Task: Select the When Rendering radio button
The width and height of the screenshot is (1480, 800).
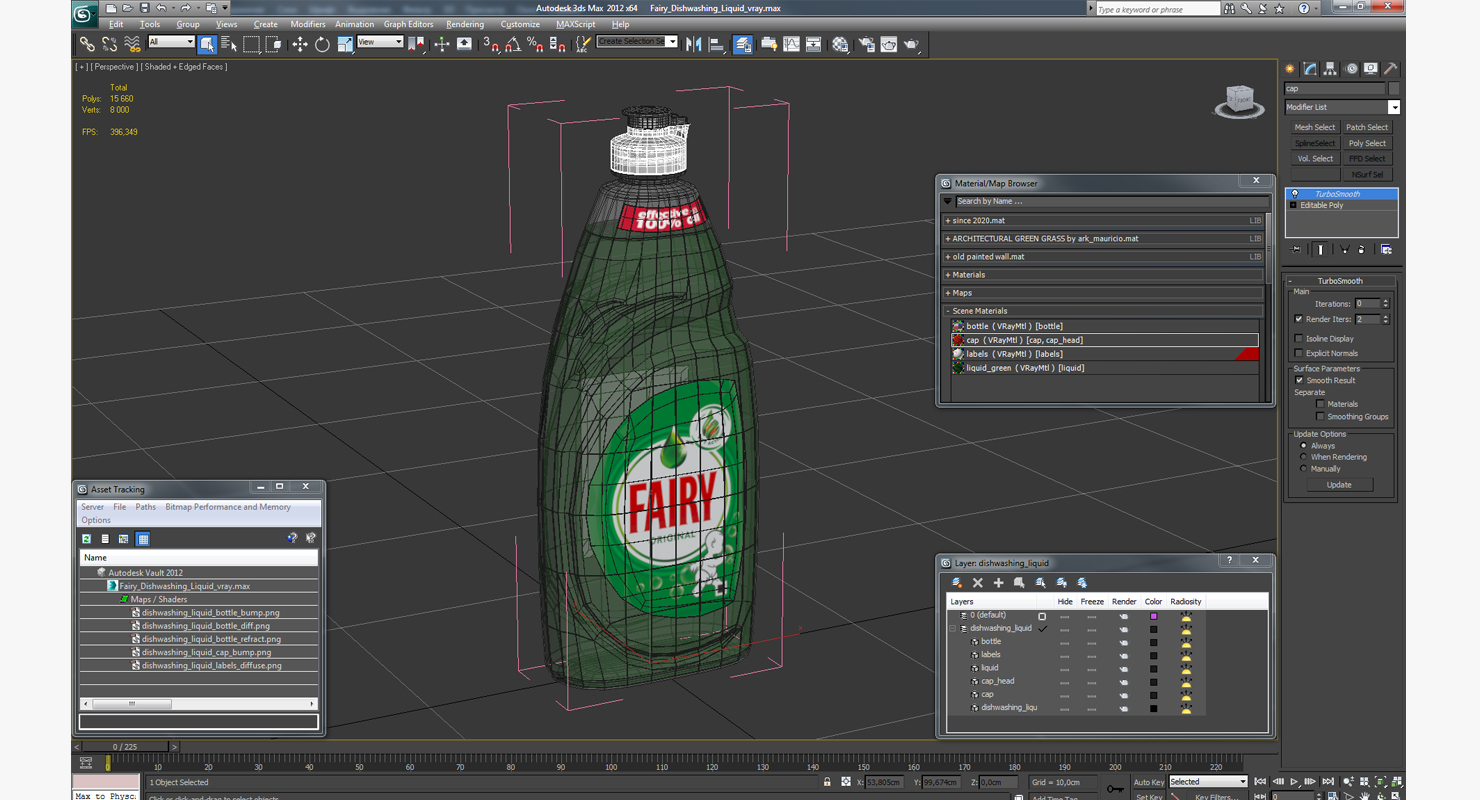Action: [1303, 457]
